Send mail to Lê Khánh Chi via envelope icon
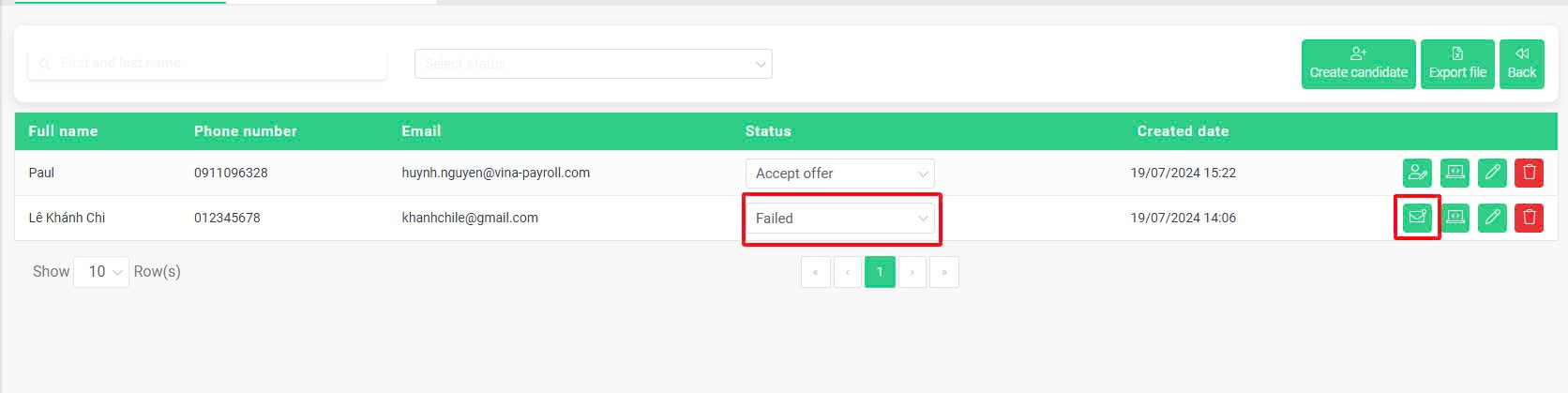Screen dimensions: 1568x393 click(1417, 218)
